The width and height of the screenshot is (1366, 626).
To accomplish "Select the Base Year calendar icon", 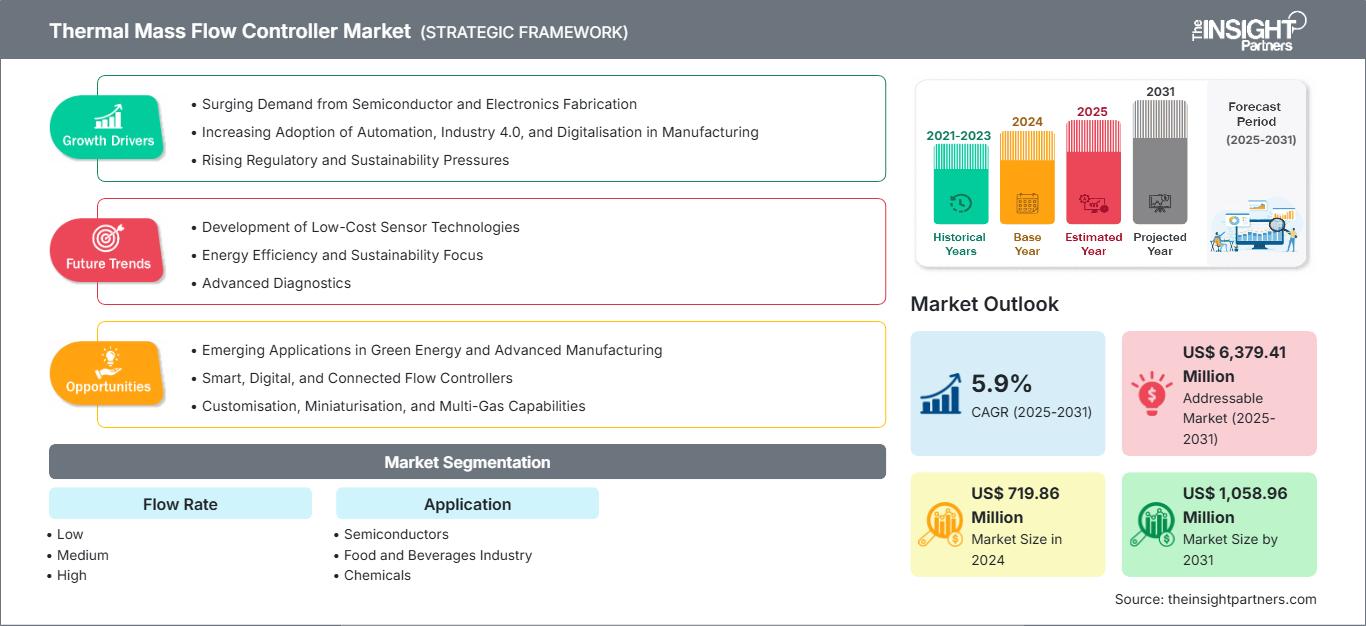I will click(x=1026, y=200).
